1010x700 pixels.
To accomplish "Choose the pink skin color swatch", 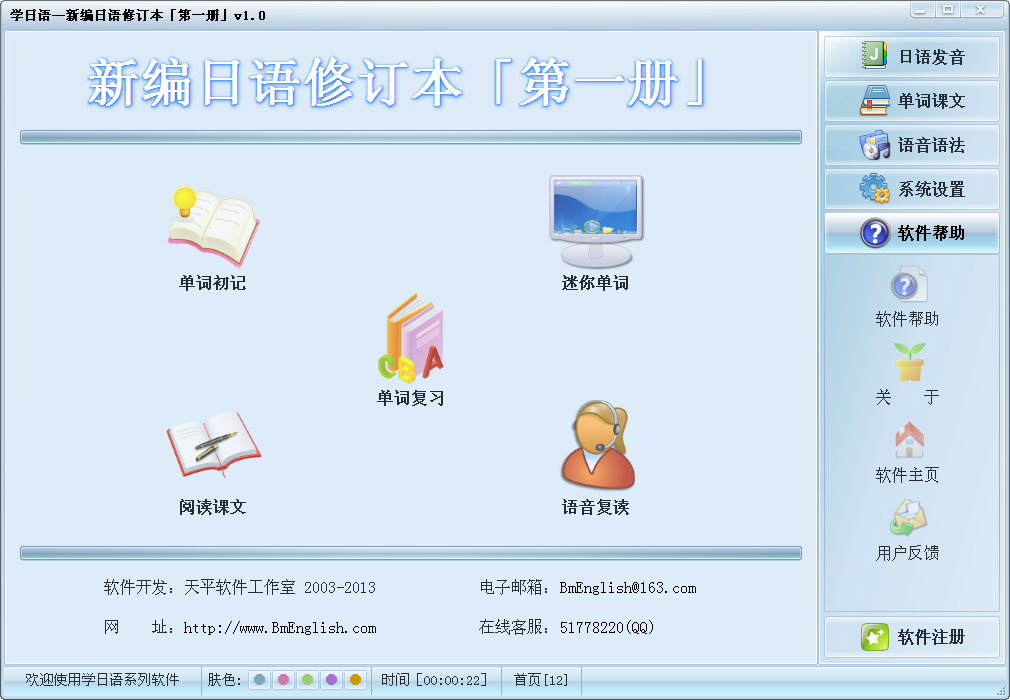I will (283, 679).
